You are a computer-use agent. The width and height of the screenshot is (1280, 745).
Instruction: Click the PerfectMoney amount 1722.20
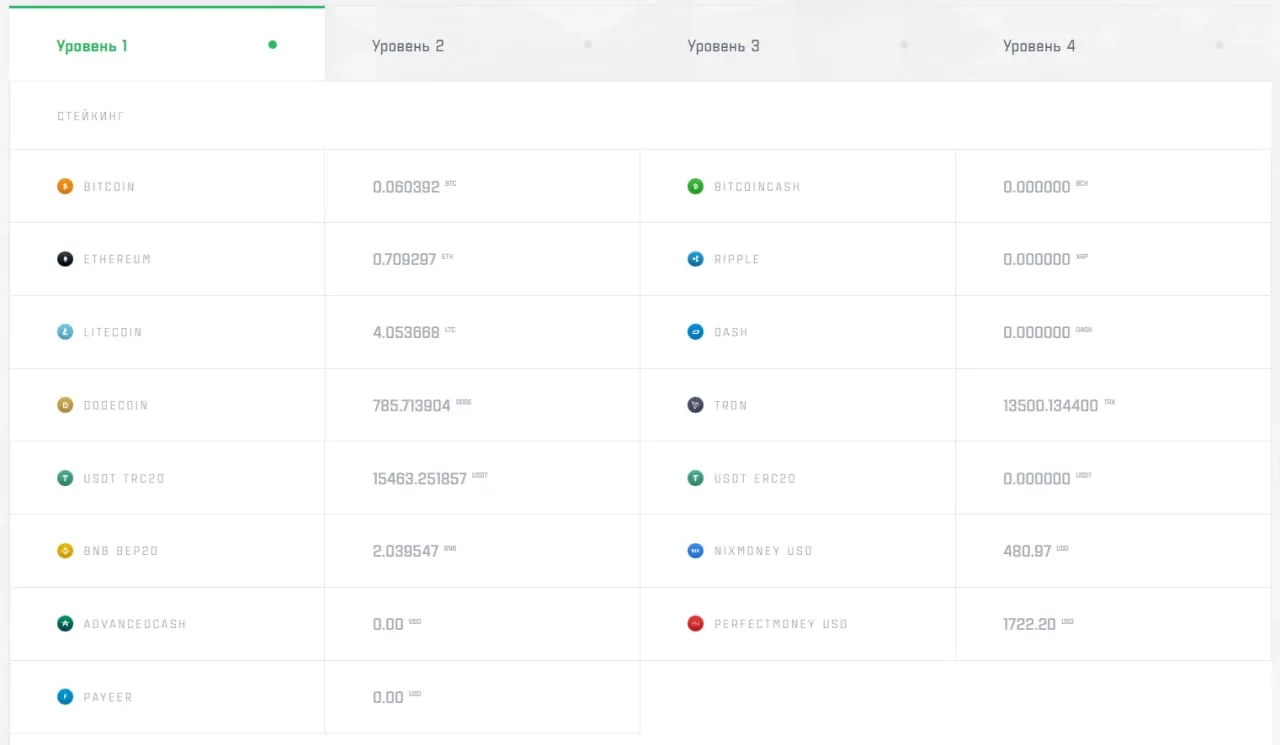point(1030,624)
